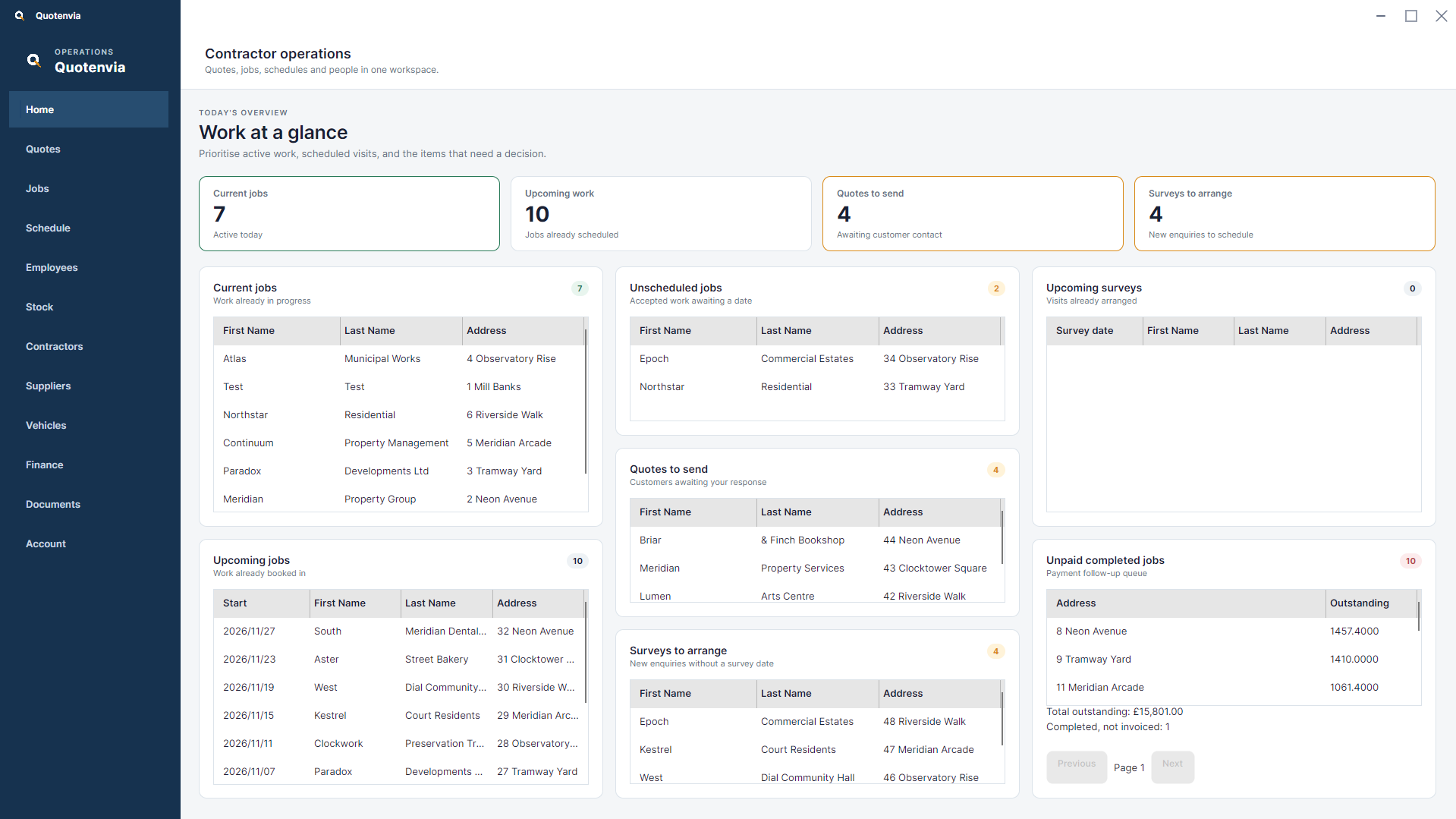Click the Unpaid completed jobs scrollbar
This screenshot has height=819, width=1456.
(x=1419, y=616)
